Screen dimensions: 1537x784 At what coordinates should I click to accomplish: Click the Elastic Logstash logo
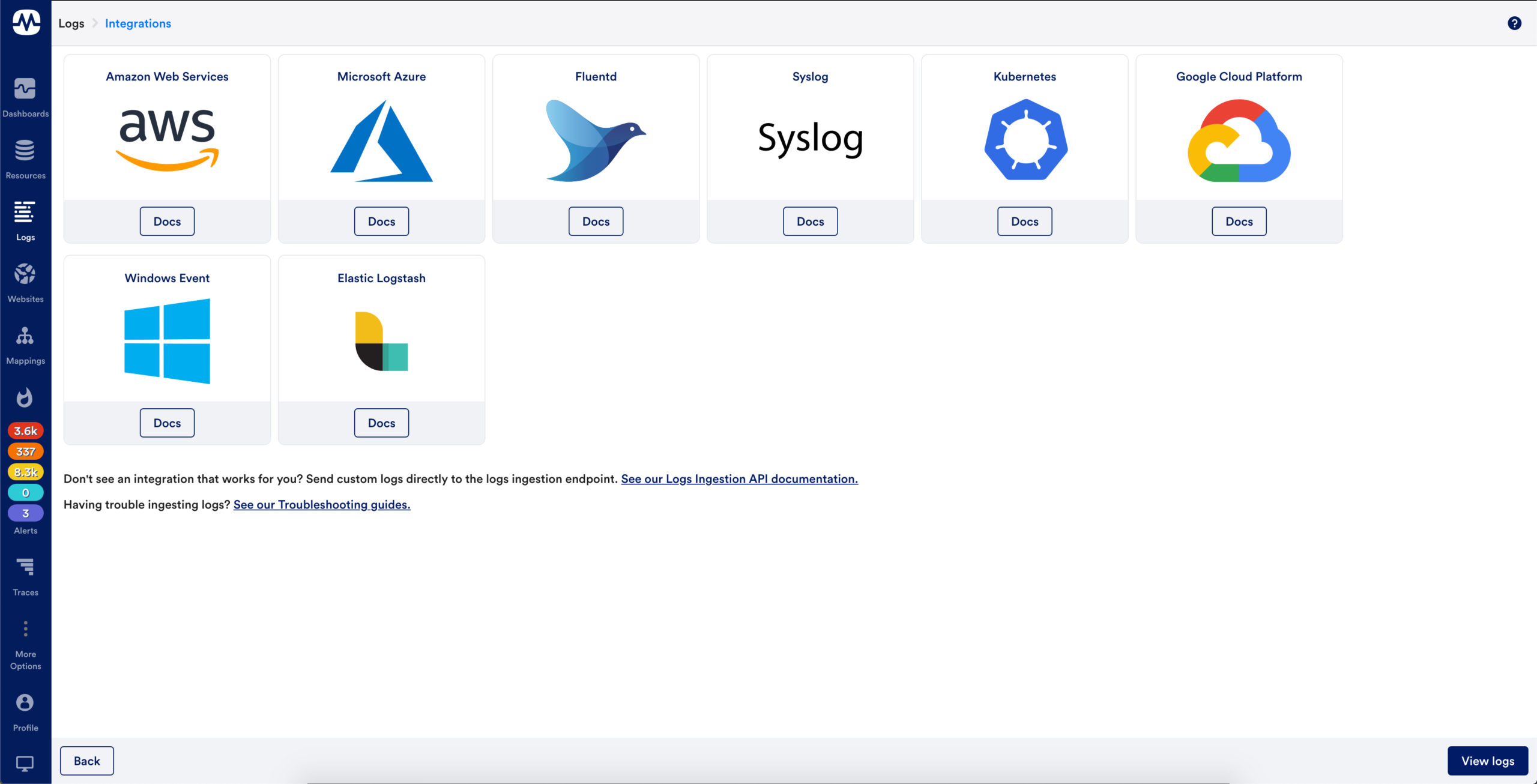381,341
